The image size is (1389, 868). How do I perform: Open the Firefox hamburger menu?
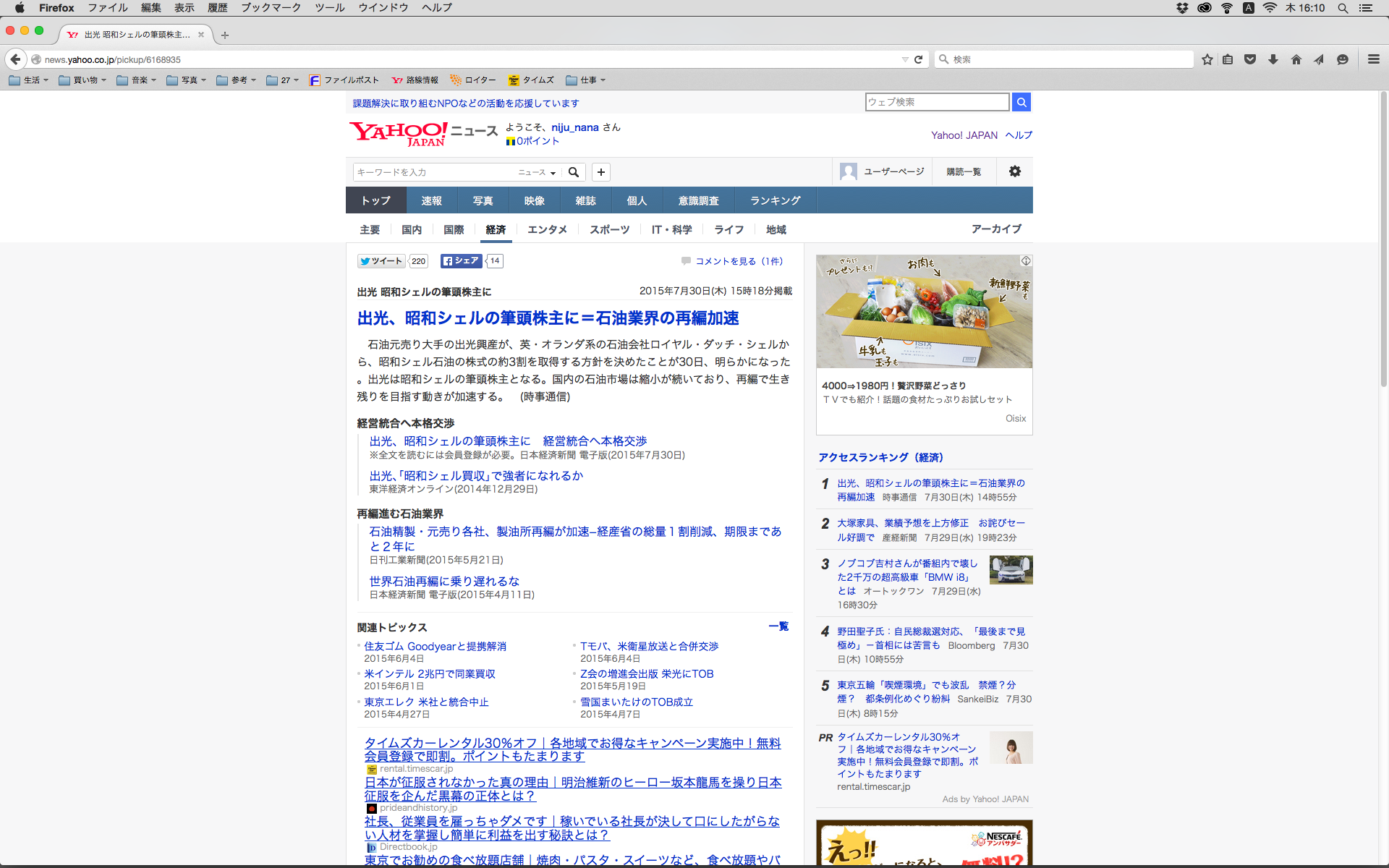pos(1374,59)
